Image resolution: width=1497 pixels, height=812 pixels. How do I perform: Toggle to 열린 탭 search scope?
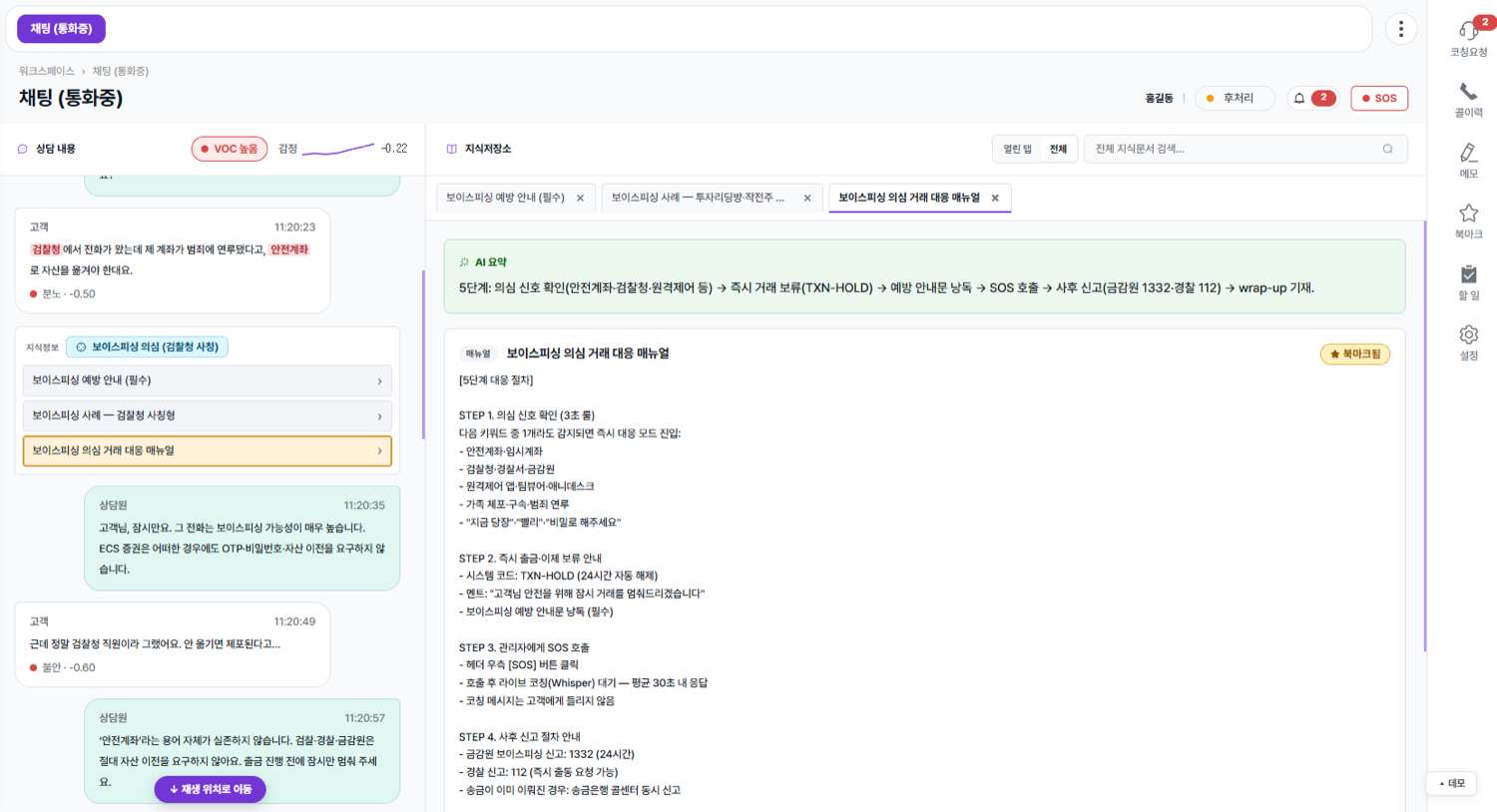pos(1017,149)
